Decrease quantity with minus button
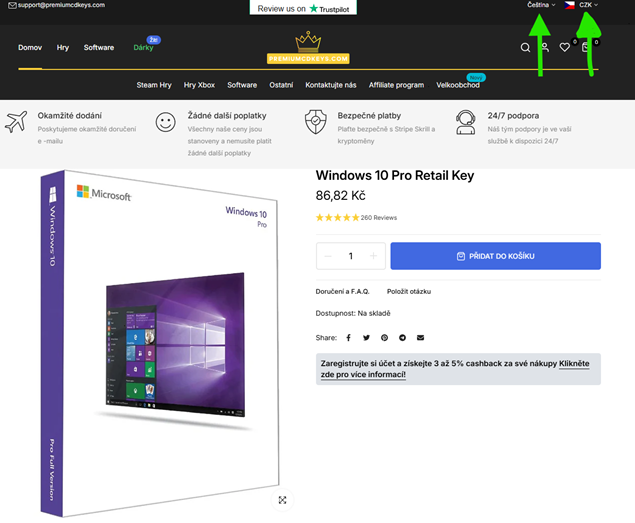Screen dimensions: 635x523 tap(328, 256)
